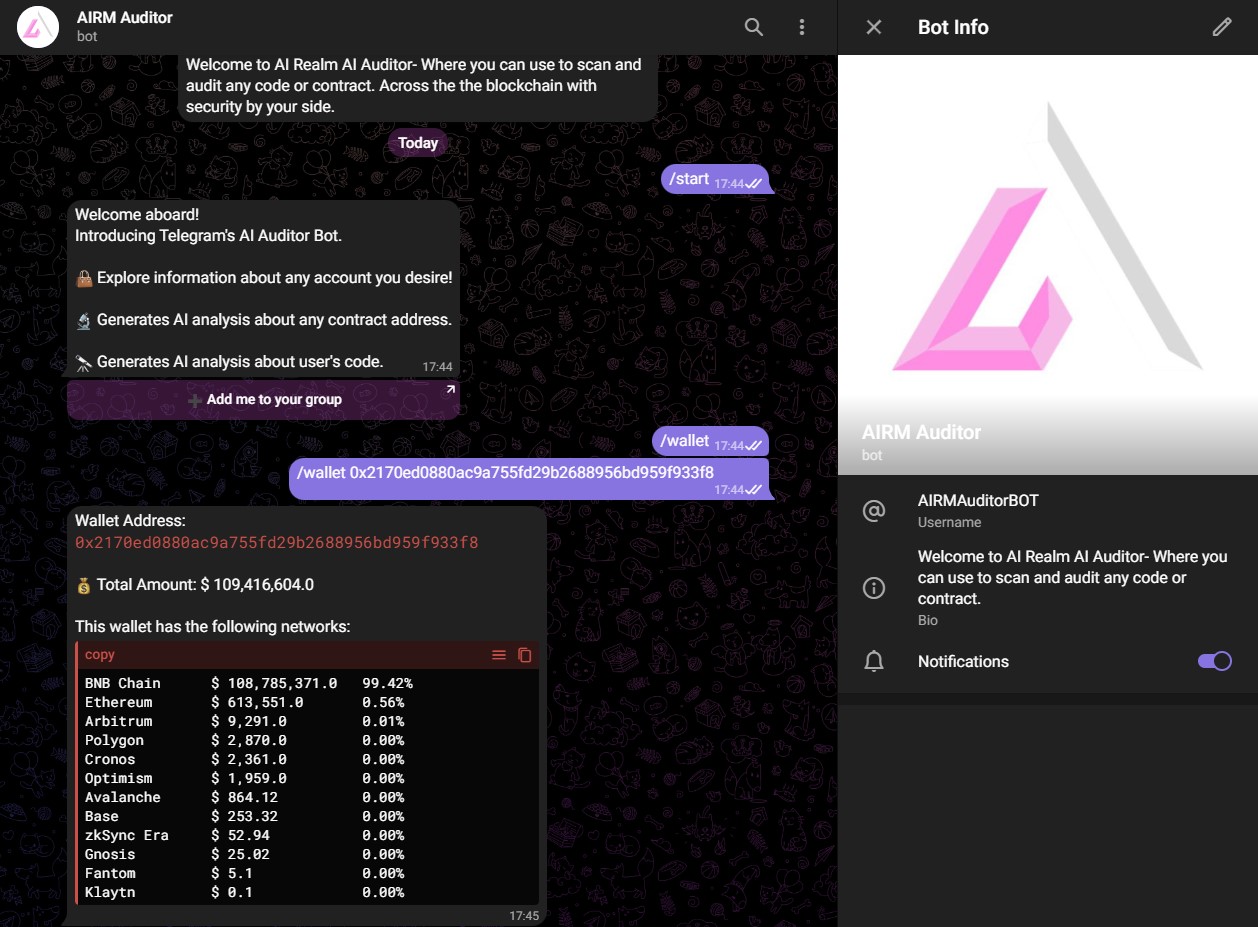Click the AIRM Auditor title in chat header
The width and height of the screenshot is (1258, 927).
coord(125,18)
